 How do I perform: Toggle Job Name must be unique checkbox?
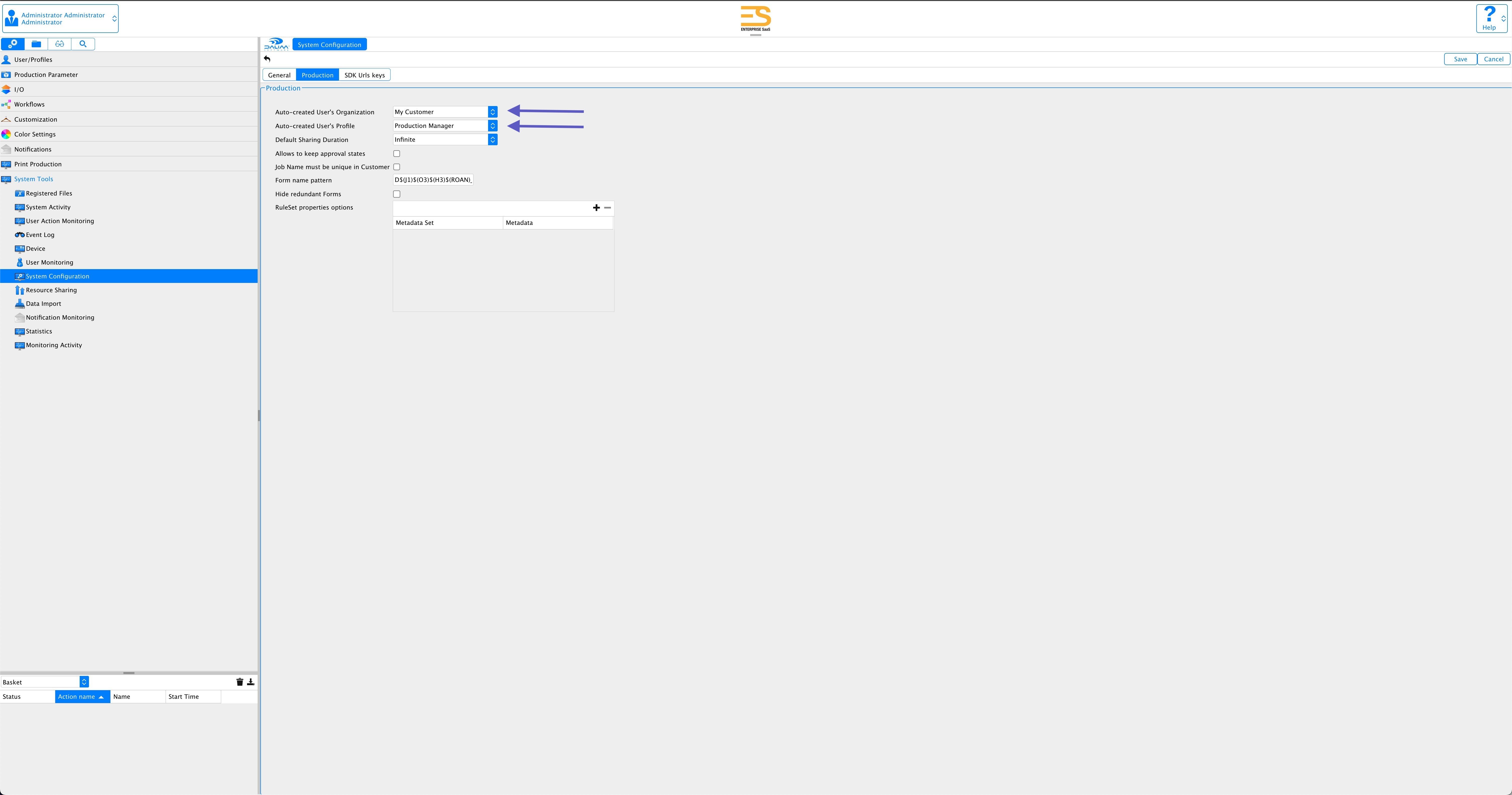pyautogui.click(x=397, y=167)
